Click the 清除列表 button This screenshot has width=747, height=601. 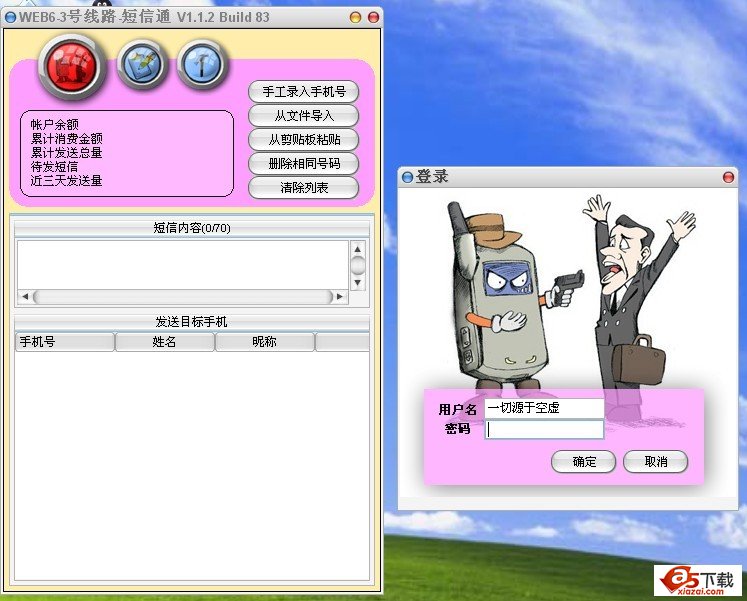pyautogui.click(x=303, y=187)
